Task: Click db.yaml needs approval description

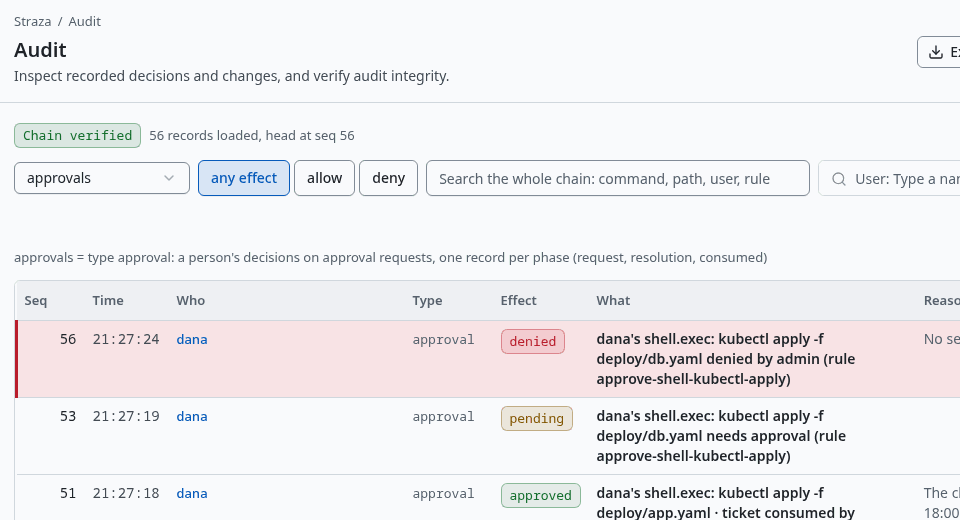Action: pos(721,436)
